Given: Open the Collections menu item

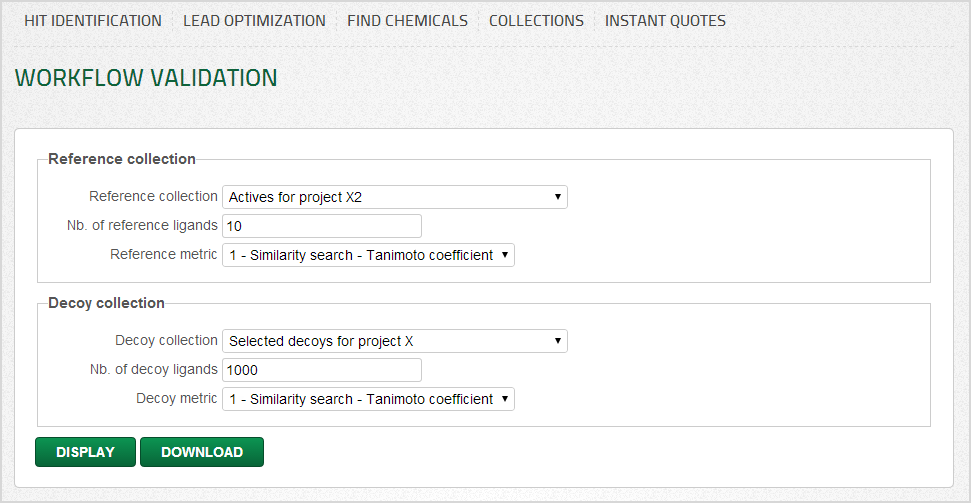Looking at the screenshot, I should pos(536,20).
